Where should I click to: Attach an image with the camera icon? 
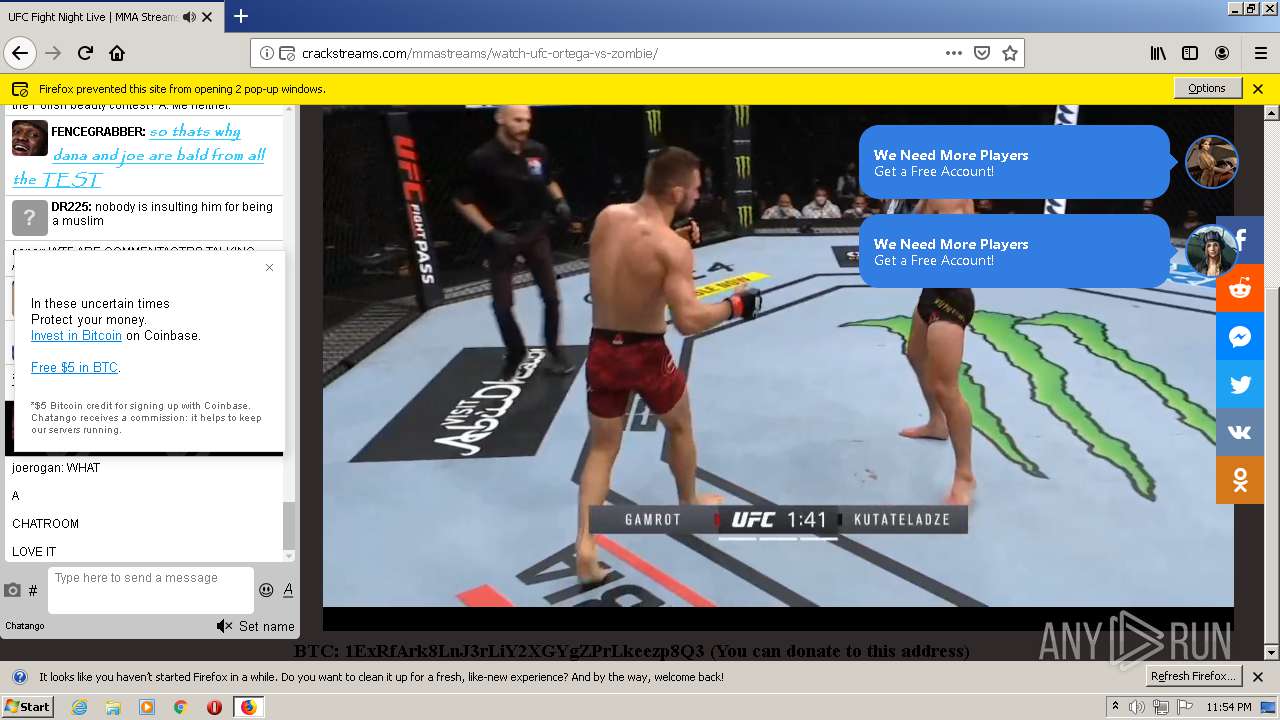coord(12,591)
